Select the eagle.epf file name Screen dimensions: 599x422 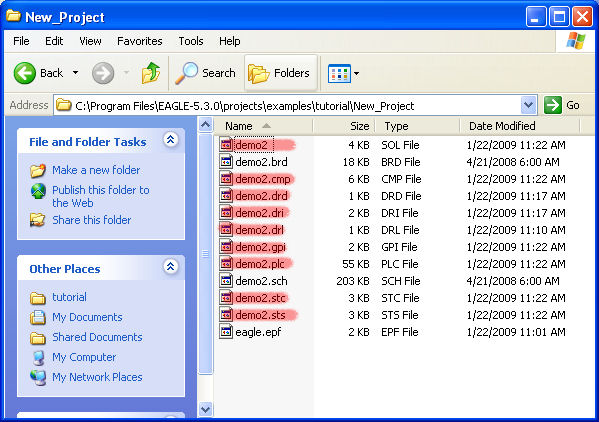coord(258,332)
